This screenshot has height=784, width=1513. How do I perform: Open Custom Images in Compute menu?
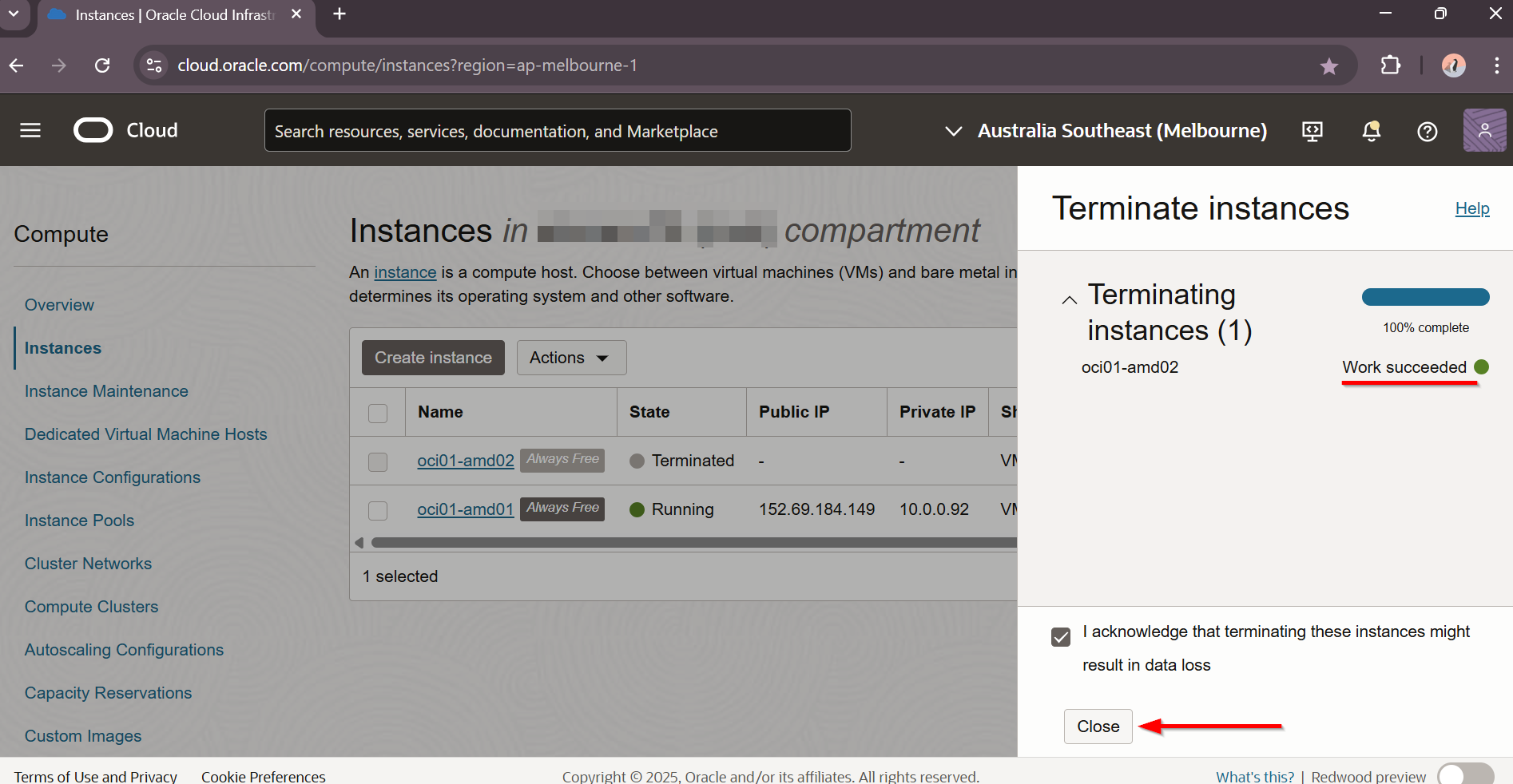coord(83,736)
